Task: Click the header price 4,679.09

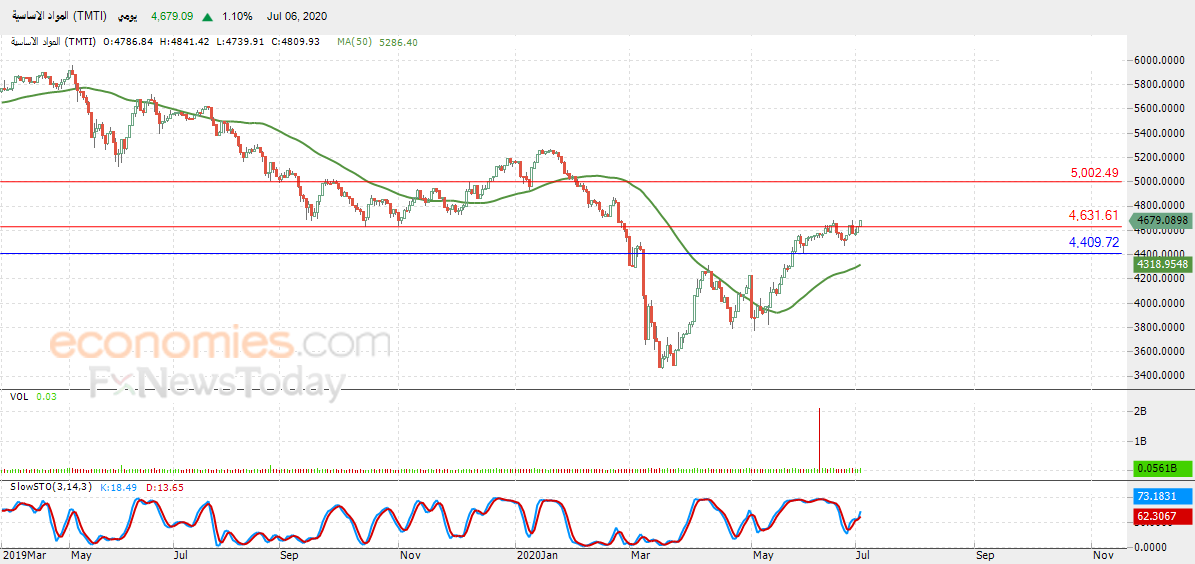Action: click(x=171, y=15)
